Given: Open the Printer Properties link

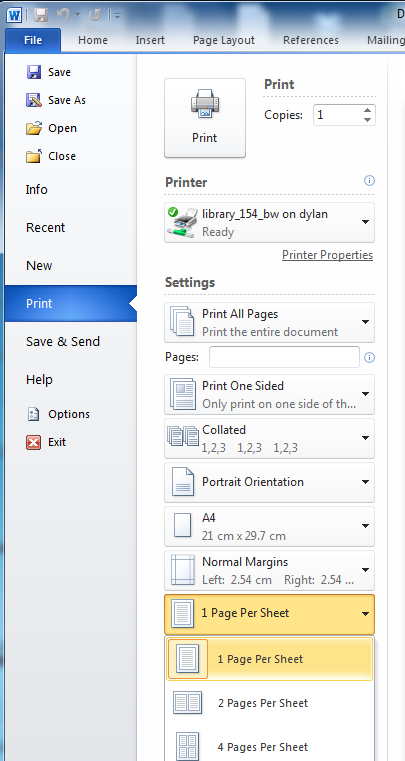Looking at the screenshot, I should click(327, 255).
